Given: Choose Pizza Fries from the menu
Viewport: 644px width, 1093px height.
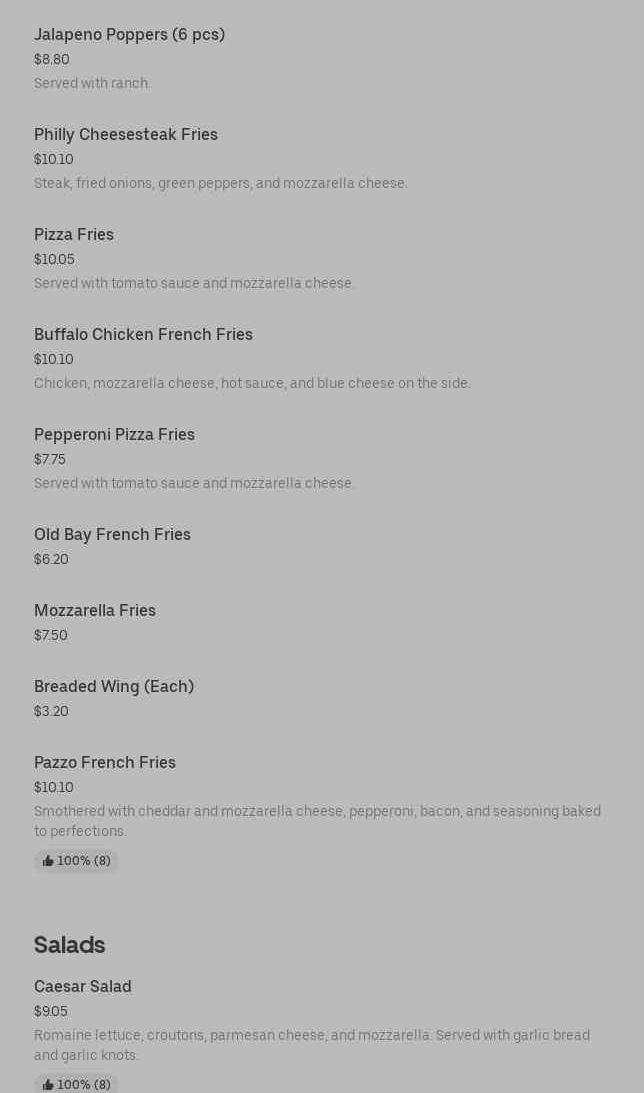Looking at the screenshot, I should [x=74, y=235].
